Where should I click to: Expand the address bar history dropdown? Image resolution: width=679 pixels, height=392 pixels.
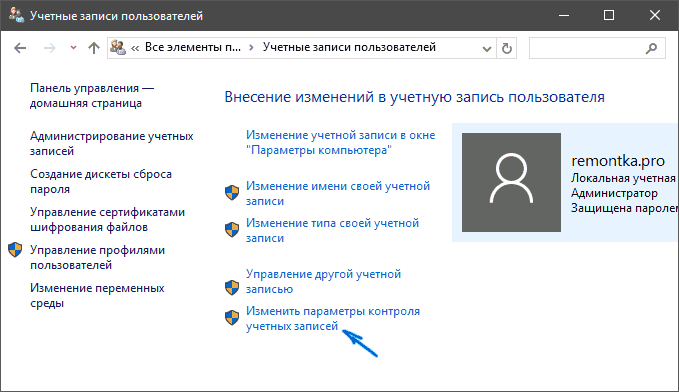click(487, 49)
